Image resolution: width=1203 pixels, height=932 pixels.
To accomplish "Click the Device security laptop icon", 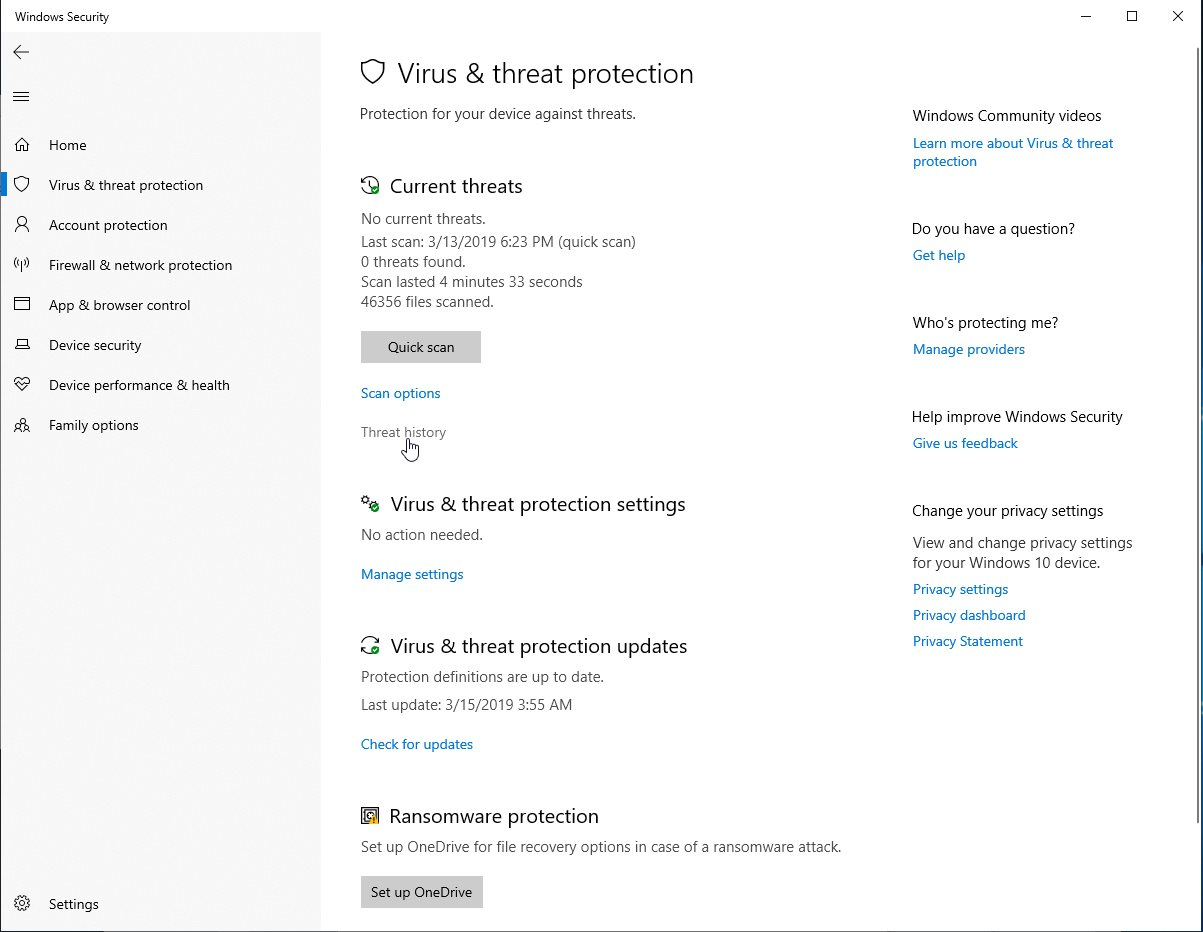I will pyautogui.click(x=22, y=345).
